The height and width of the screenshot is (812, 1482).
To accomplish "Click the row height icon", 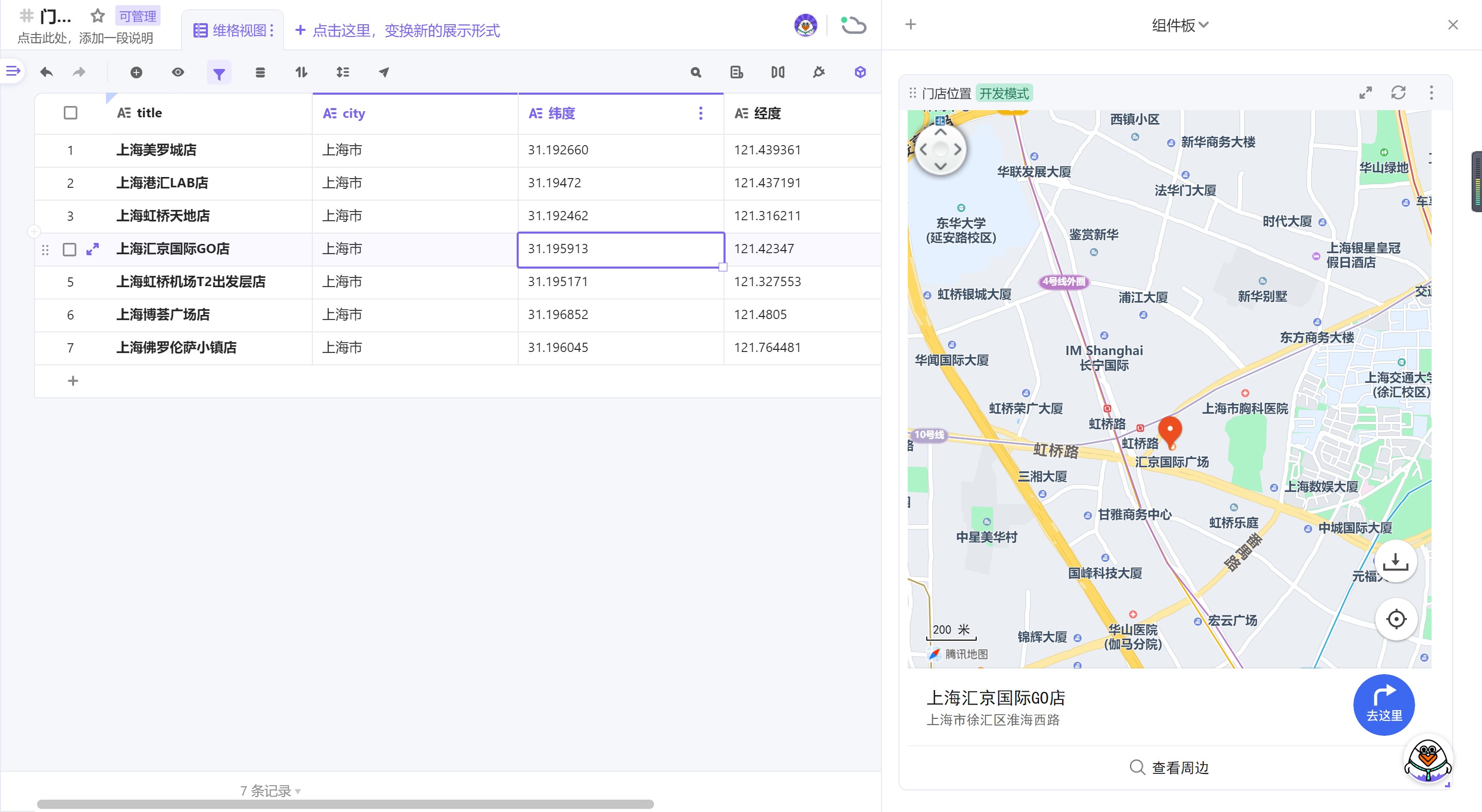I will point(342,72).
